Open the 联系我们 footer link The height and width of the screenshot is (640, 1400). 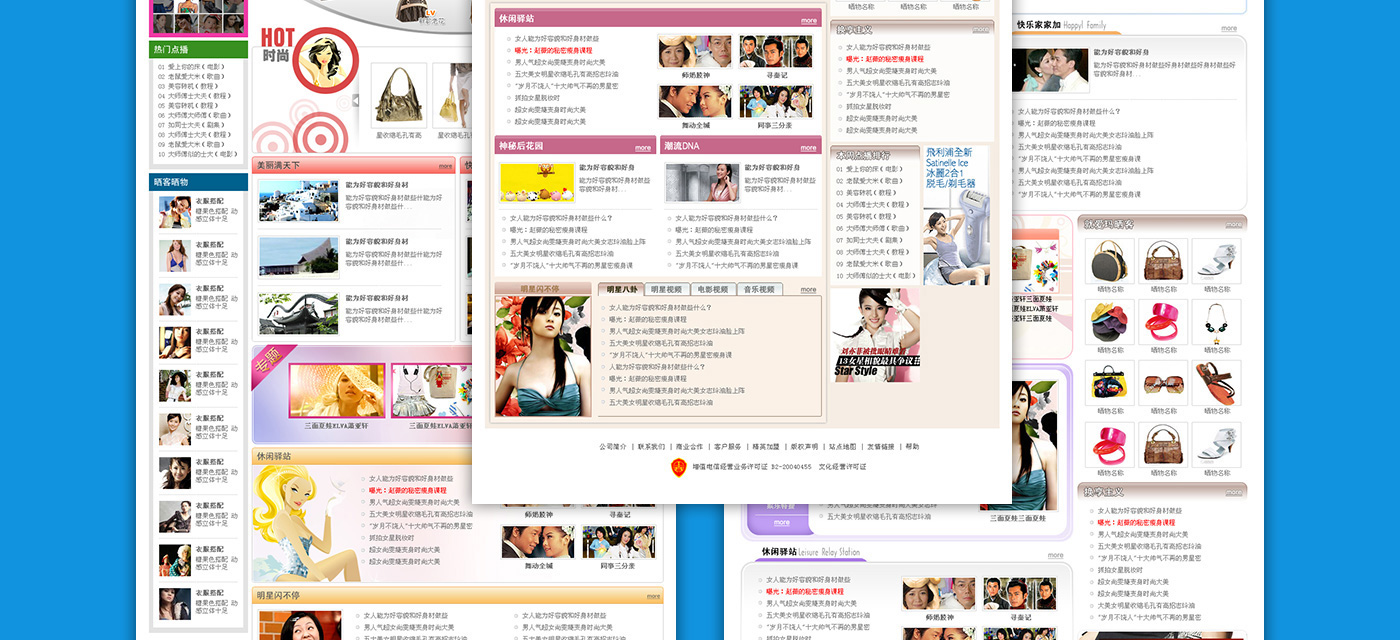point(651,447)
